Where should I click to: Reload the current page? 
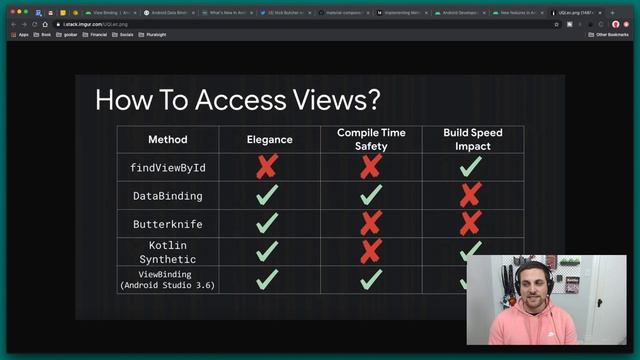pos(35,24)
